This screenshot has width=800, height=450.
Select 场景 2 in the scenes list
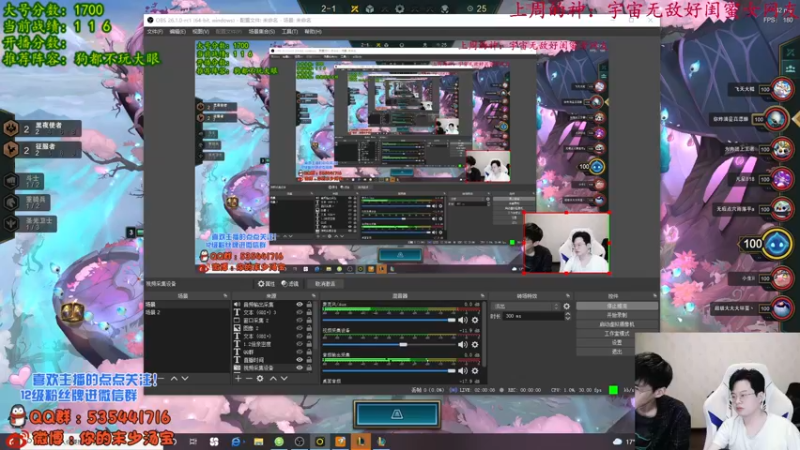click(x=187, y=312)
